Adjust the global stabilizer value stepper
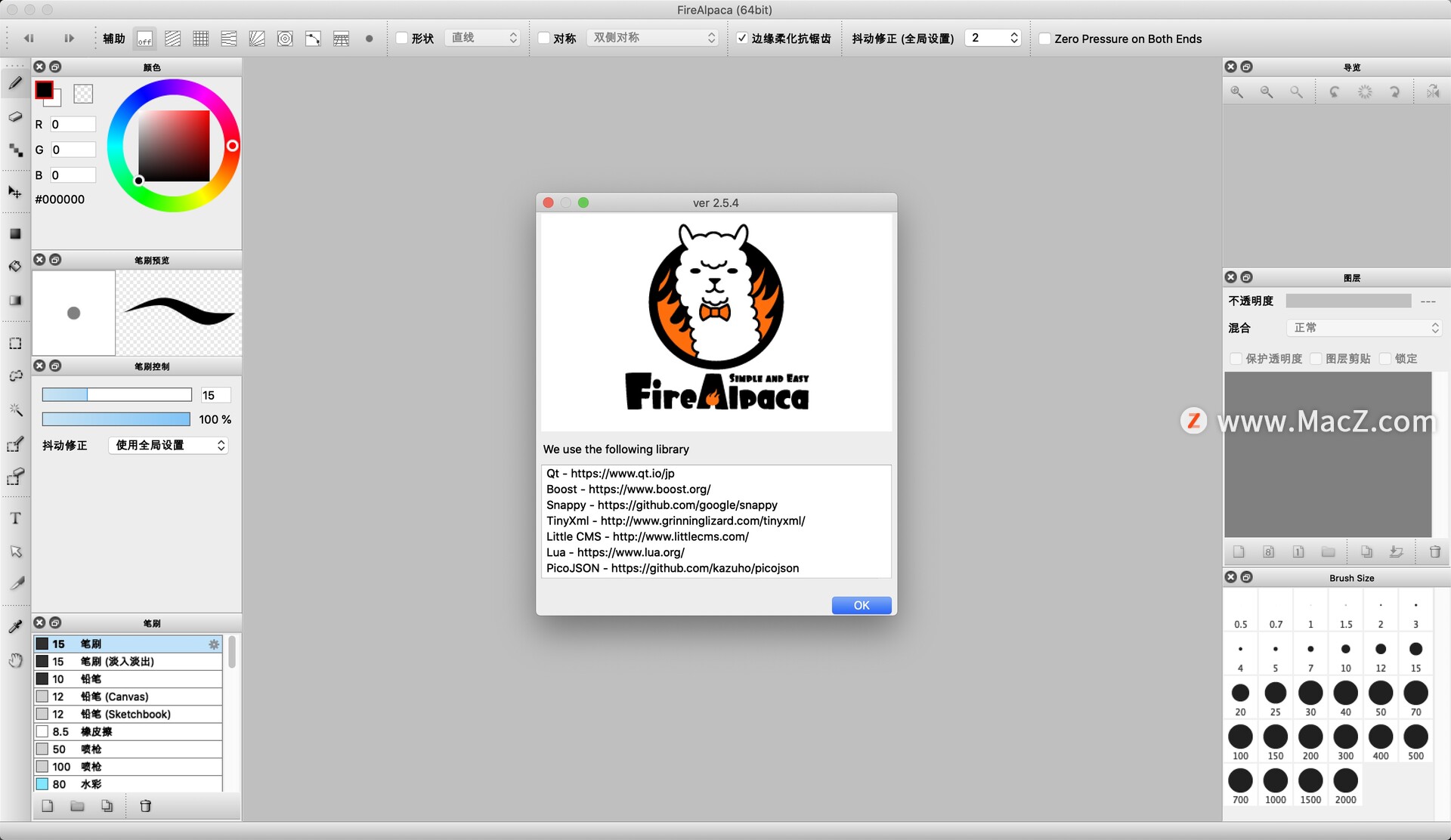The image size is (1451, 840). 1014,38
